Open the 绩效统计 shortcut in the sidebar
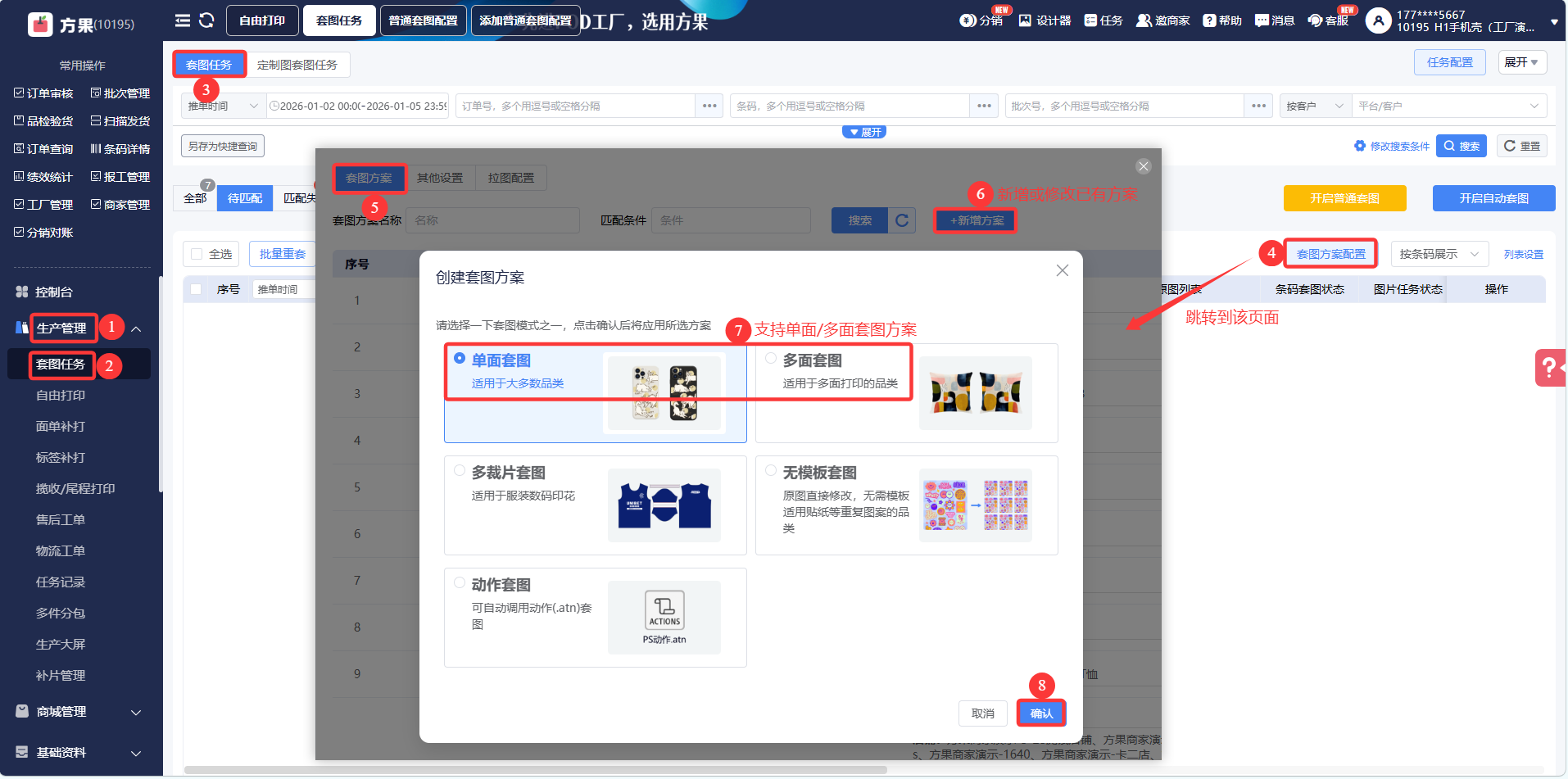The image size is (1568, 779). point(43,177)
